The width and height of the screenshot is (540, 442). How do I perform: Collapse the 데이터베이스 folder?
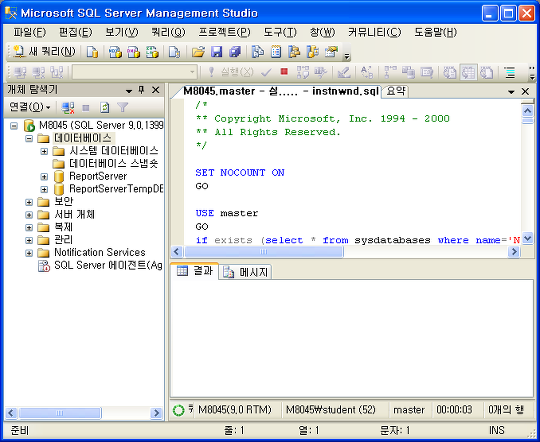(x=29, y=138)
